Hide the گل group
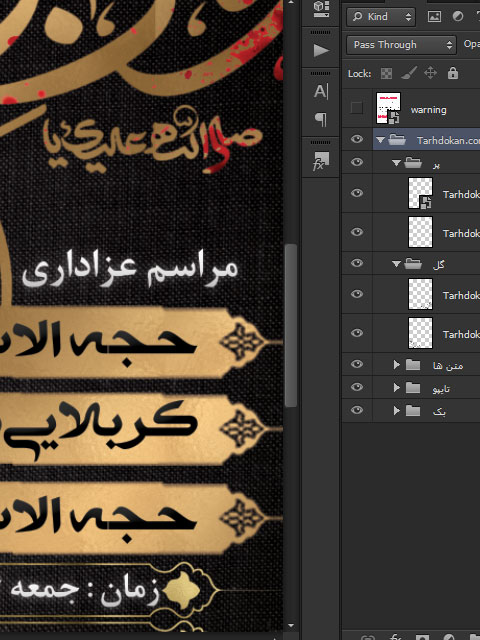The image size is (480, 640). click(x=356, y=263)
